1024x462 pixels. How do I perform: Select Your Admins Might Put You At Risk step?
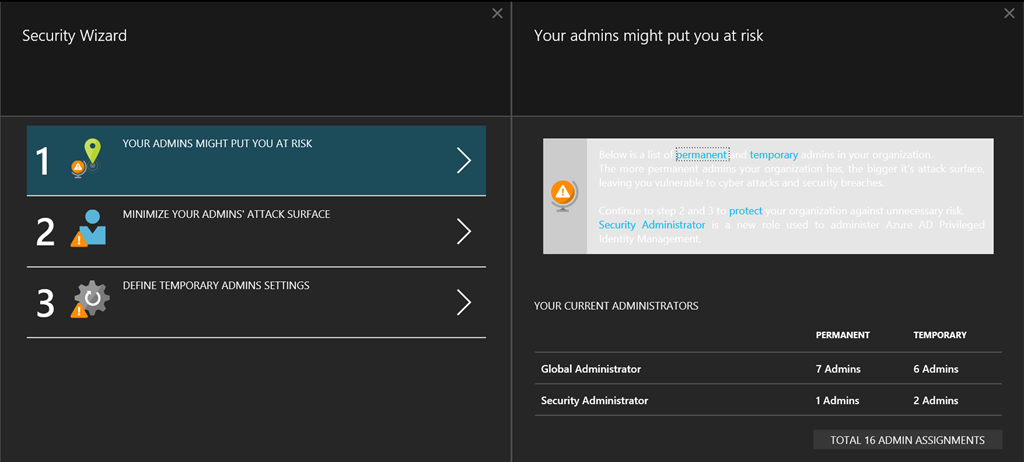(x=217, y=144)
